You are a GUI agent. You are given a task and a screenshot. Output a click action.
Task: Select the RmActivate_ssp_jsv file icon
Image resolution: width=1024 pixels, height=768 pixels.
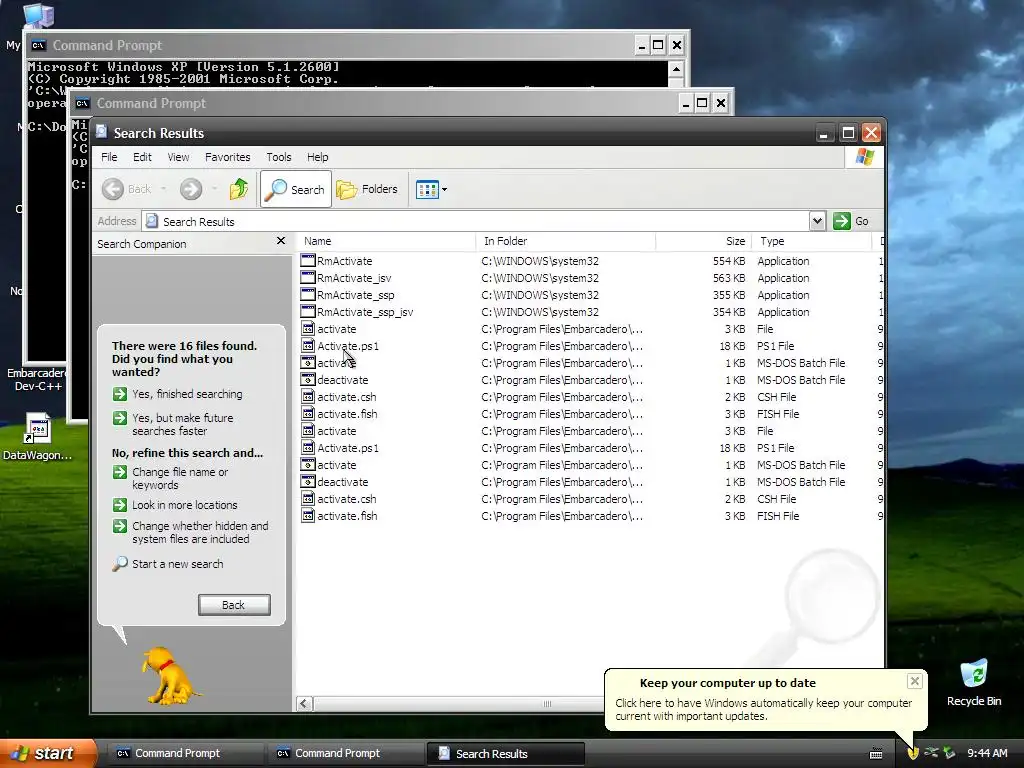point(308,311)
